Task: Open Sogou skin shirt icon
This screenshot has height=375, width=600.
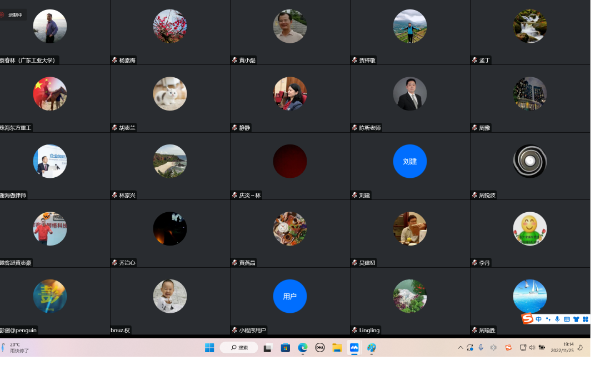Action: pos(576,319)
